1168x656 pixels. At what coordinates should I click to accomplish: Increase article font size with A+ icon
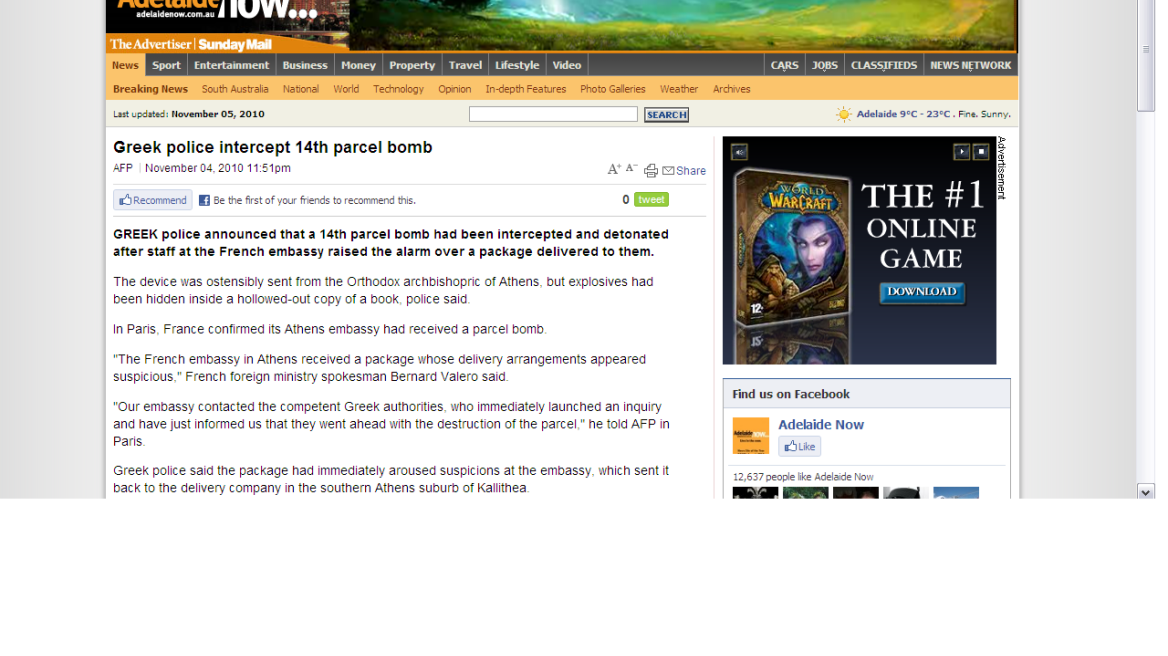click(x=614, y=170)
